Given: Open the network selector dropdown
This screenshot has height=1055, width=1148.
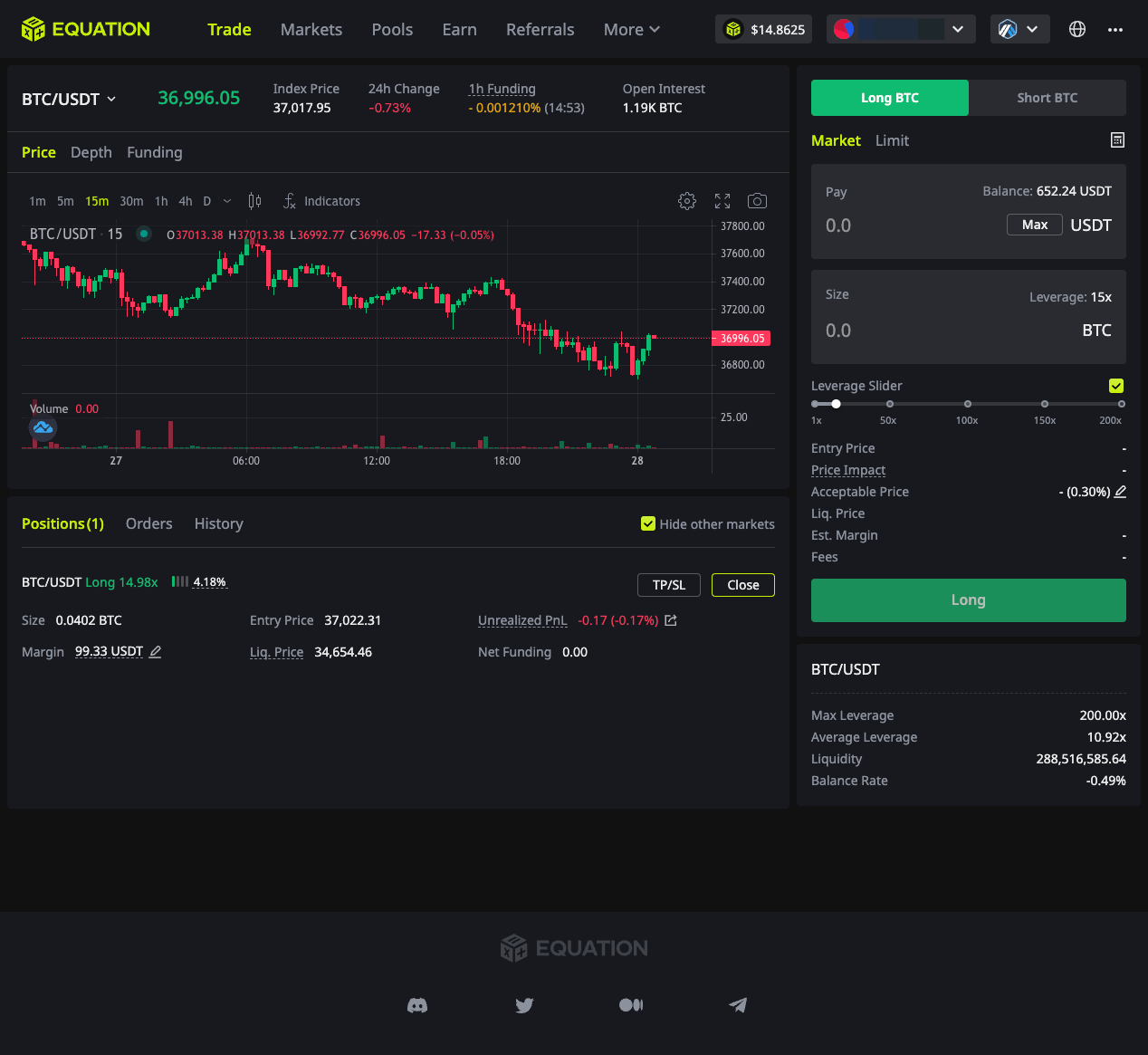Looking at the screenshot, I should (x=1020, y=29).
